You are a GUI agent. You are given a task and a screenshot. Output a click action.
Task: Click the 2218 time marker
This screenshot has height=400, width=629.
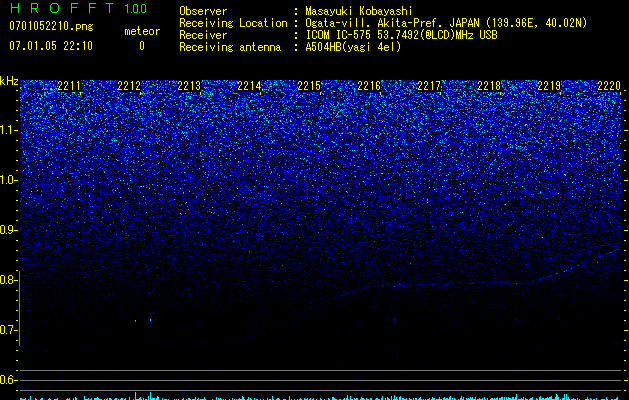coord(489,86)
